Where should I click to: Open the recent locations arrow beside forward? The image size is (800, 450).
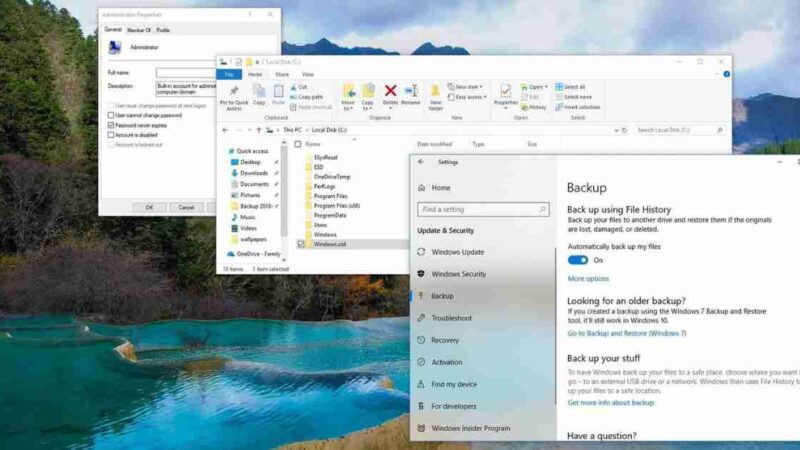(x=249, y=130)
